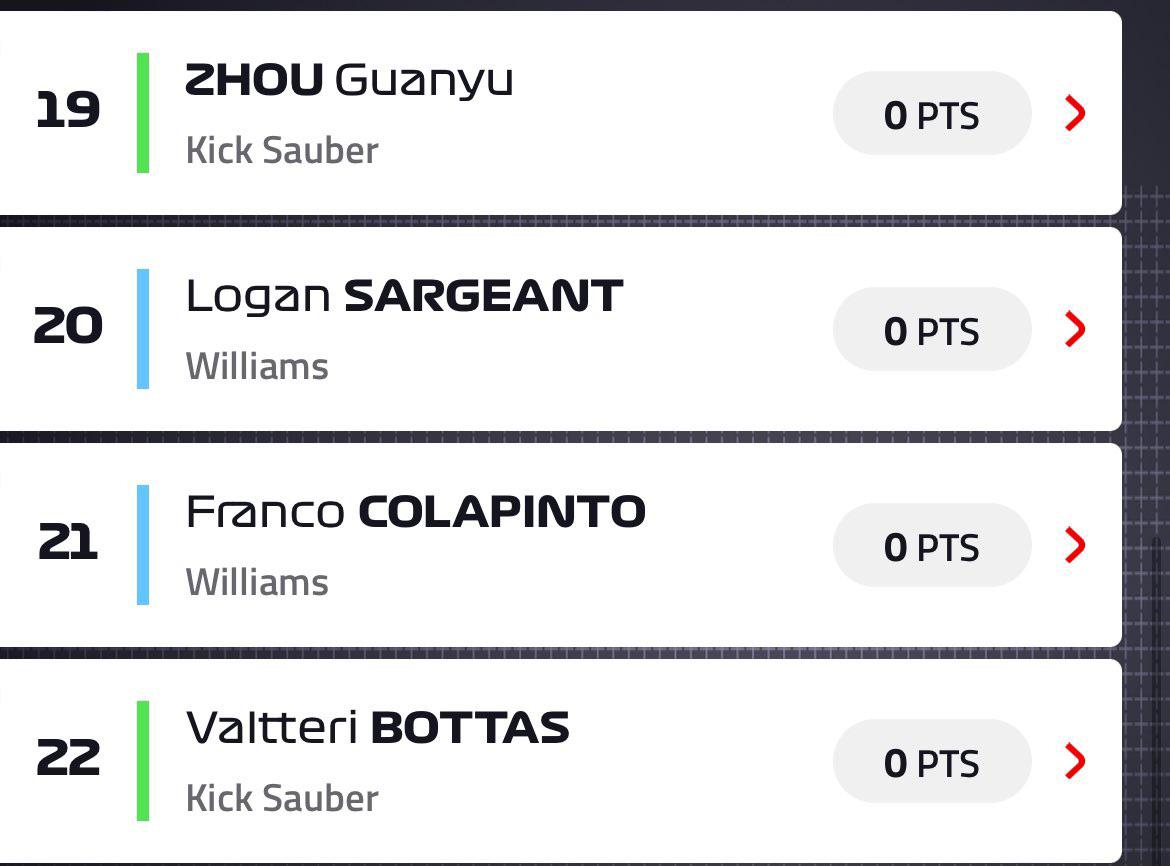Click Zhou Guanyu's 0 PTS badge
This screenshot has width=1170, height=866.
tap(932, 113)
